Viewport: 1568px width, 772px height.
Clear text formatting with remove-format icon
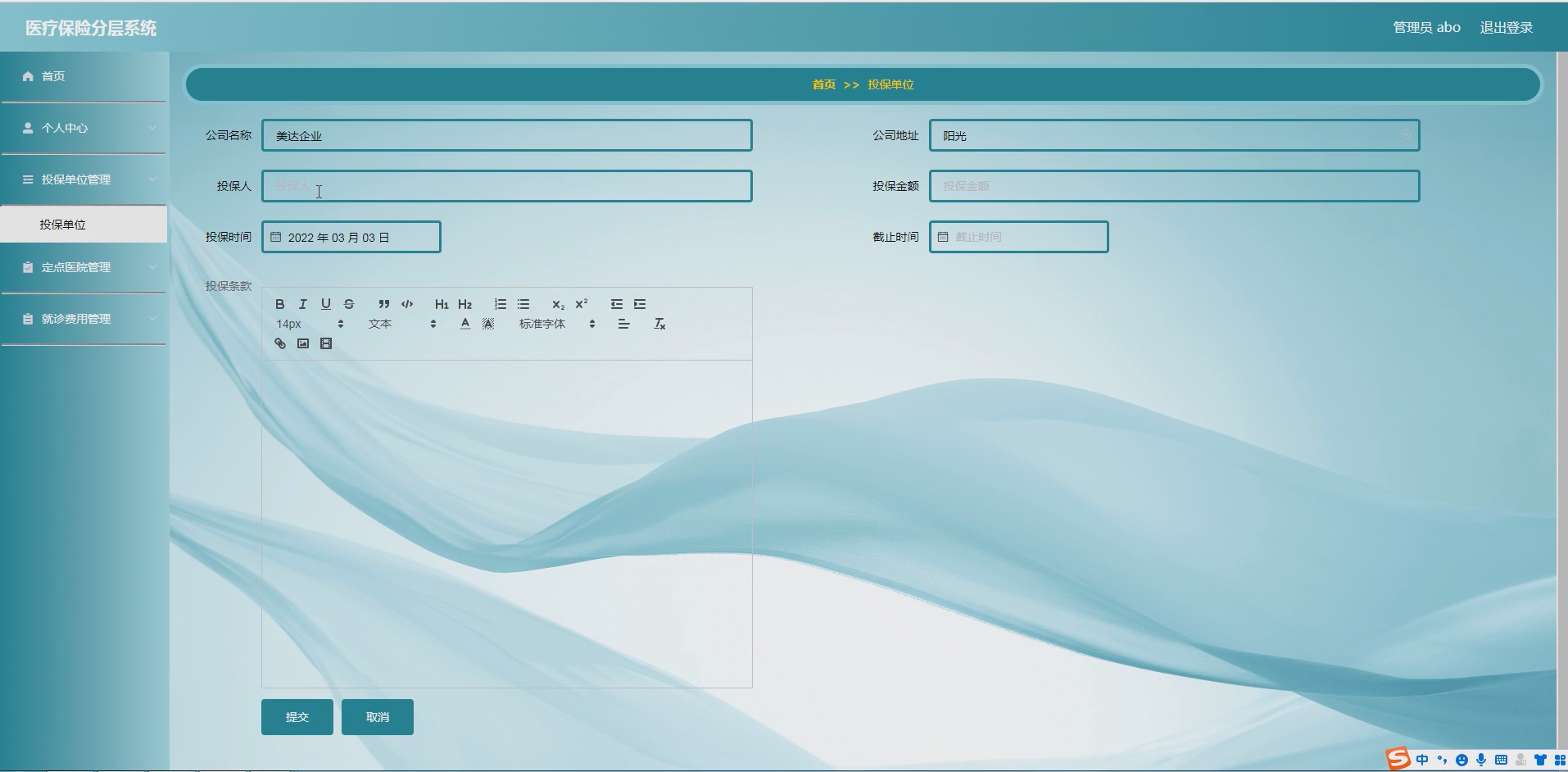click(x=660, y=324)
